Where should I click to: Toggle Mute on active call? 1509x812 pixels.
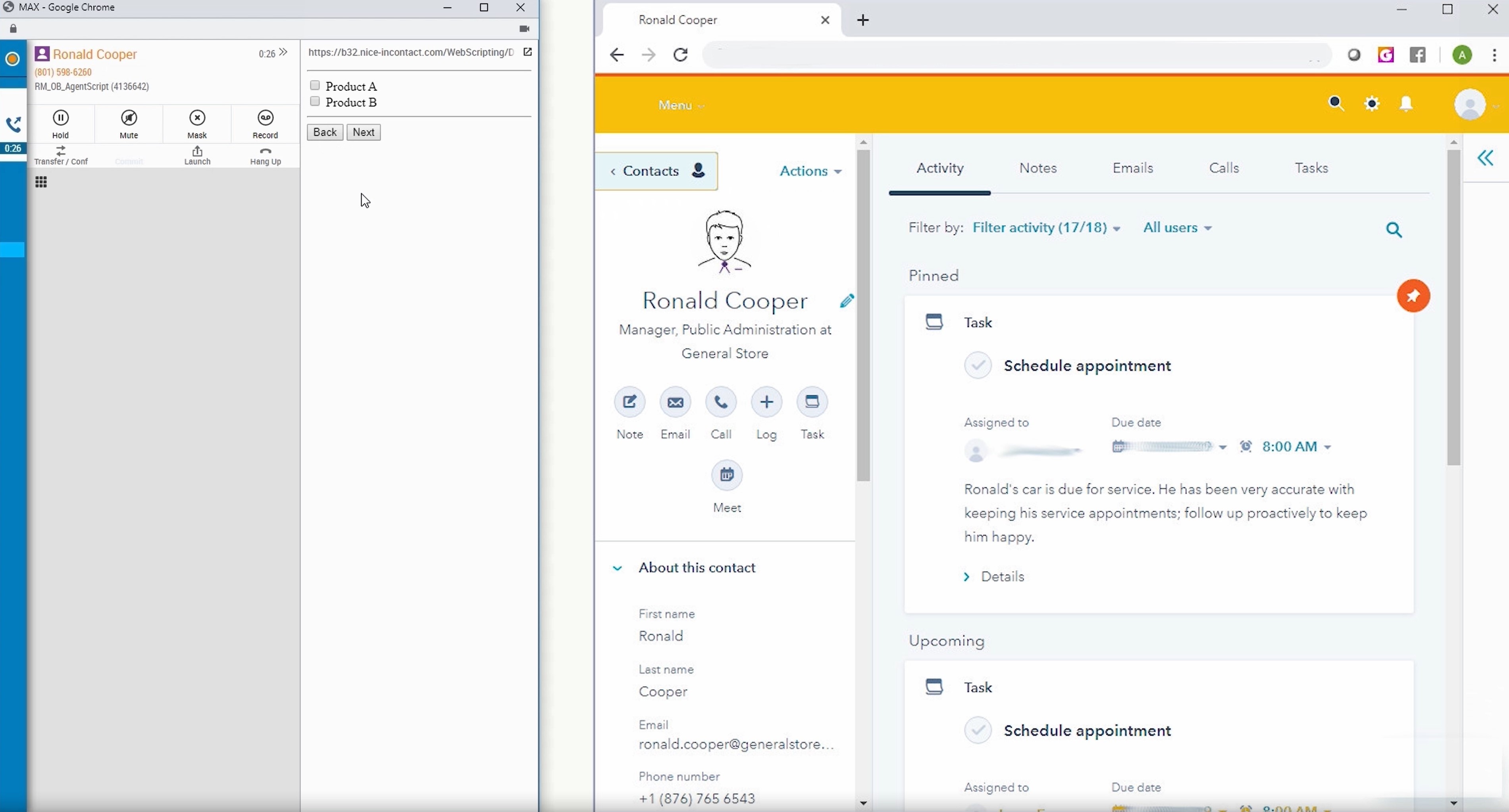pyautogui.click(x=128, y=122)
